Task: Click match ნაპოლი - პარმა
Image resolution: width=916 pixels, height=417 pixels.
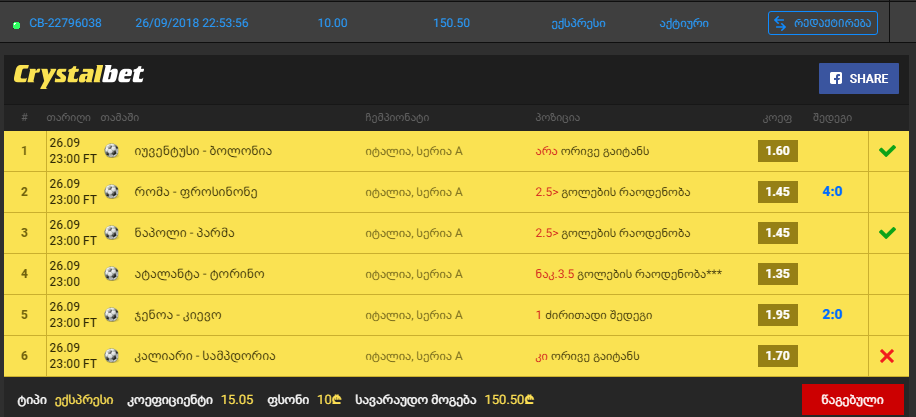Action: point(184,233)
